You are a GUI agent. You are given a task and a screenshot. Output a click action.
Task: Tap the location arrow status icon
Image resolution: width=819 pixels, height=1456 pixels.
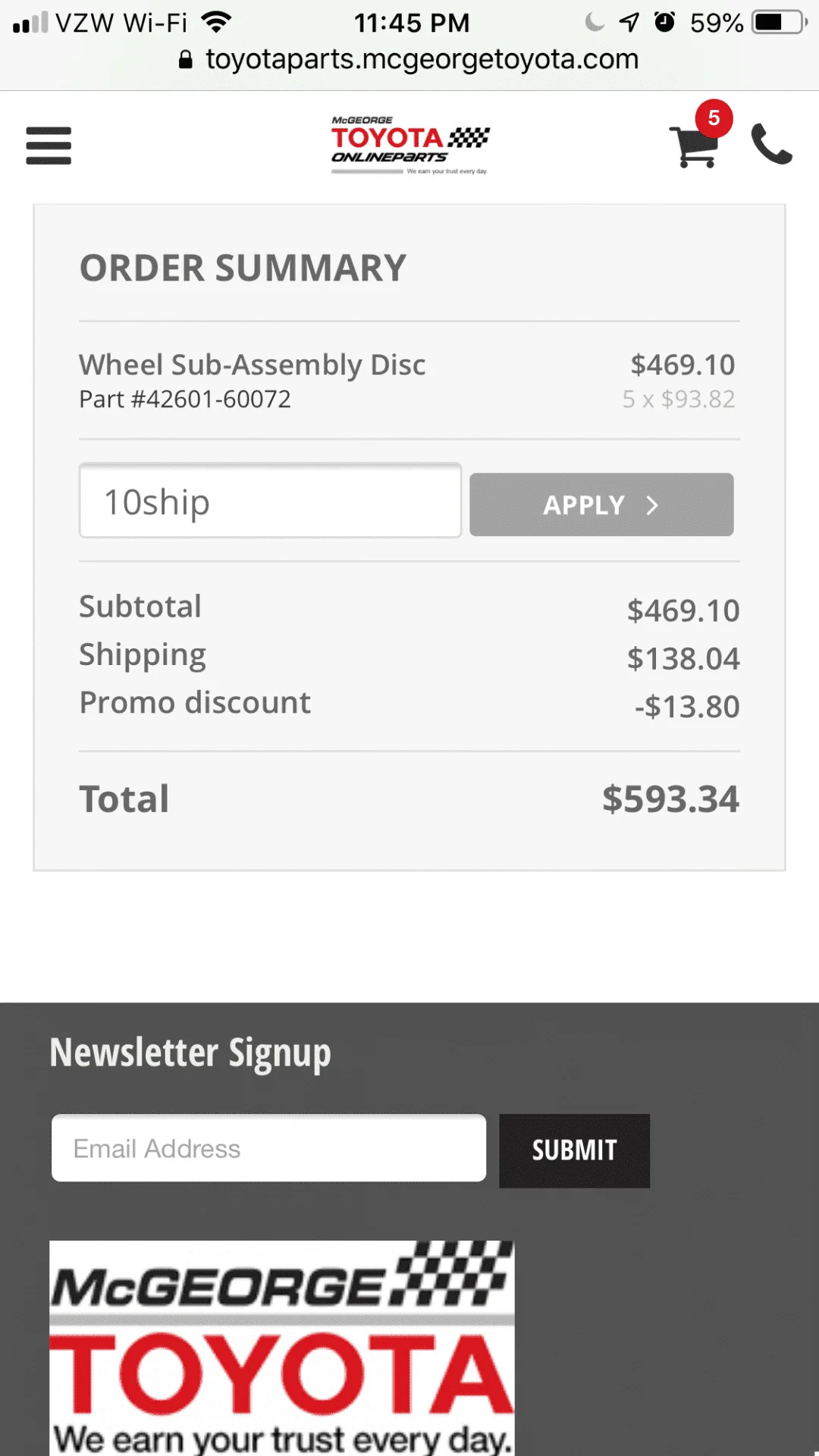(629, 23)
